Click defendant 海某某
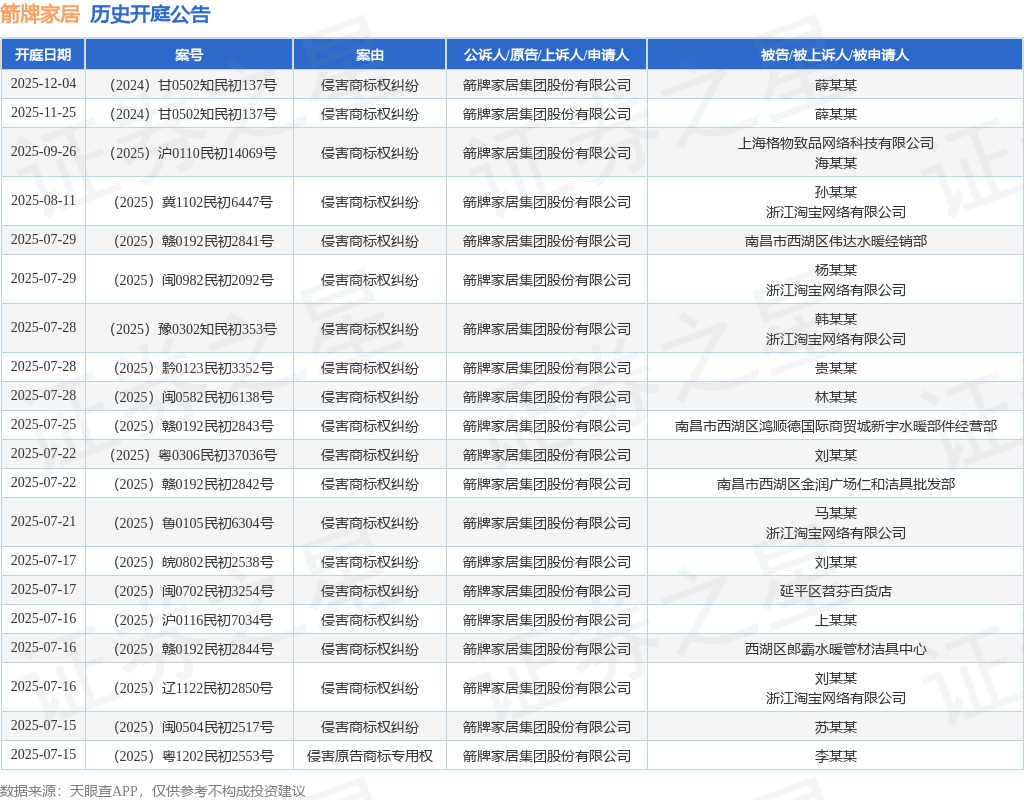Viewport: 1024px width, 800px height. 835,163
